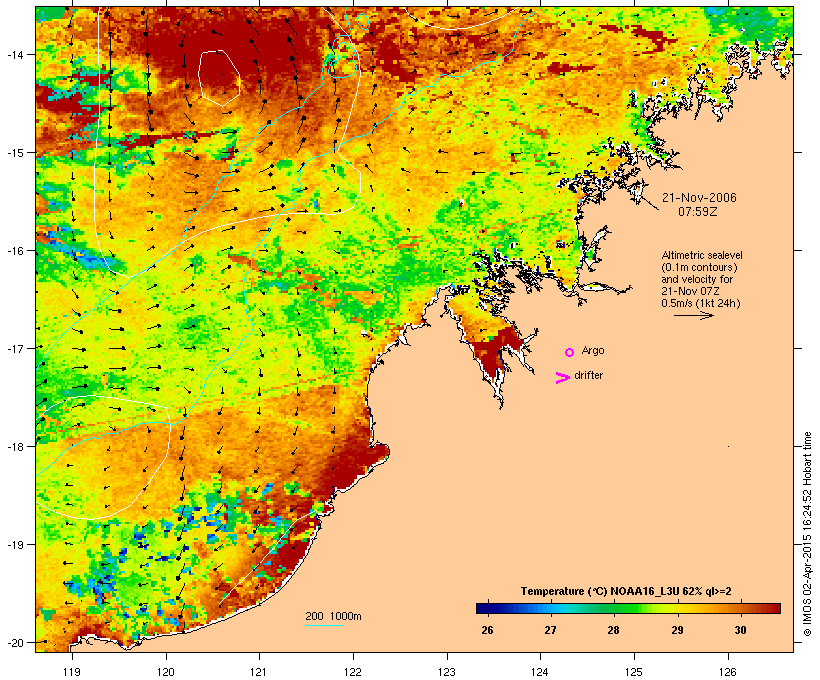Viewport: 820px width, 680px height.
Task: Click the longitude axis label 125
Action: click(634, 672)
